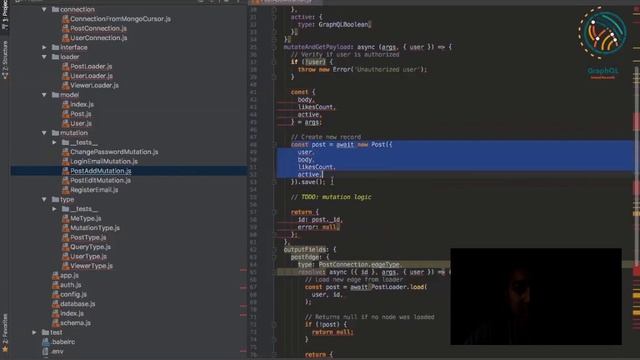Expand __tests__ folder under type

pos(54,209)
